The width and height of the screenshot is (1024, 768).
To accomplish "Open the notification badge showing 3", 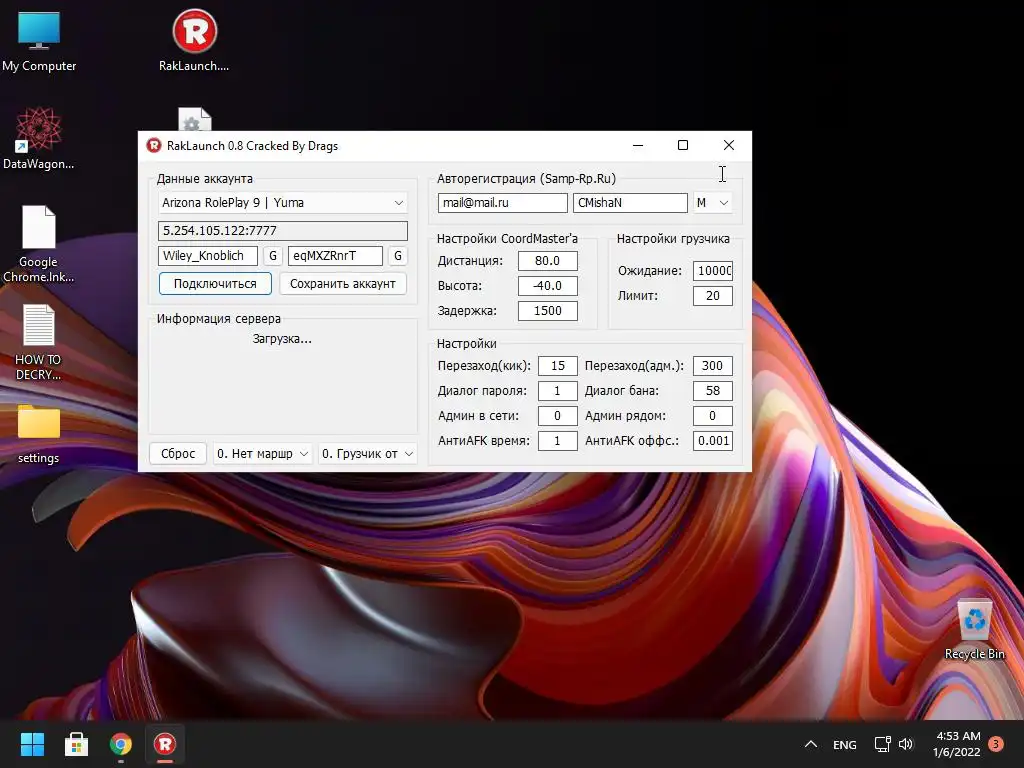I will (x=996, y=744).
